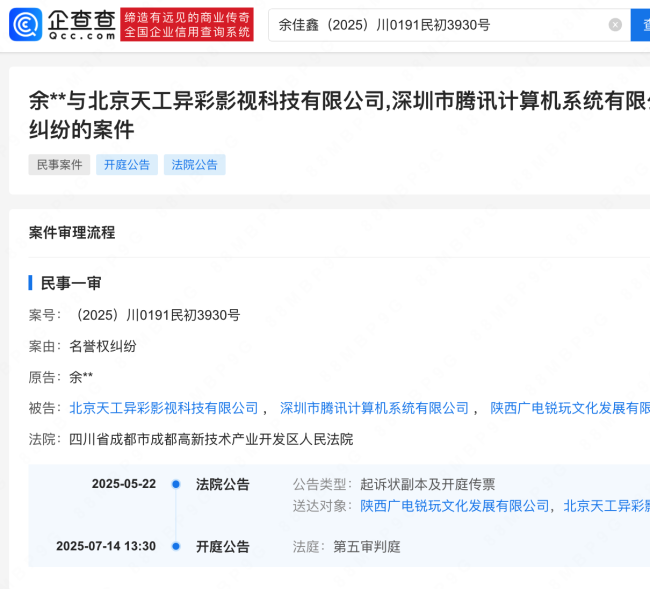
Task: Open 陕西广电锐玩文化发展有限公司 in the 被告 row
Action: coord(569,408)
